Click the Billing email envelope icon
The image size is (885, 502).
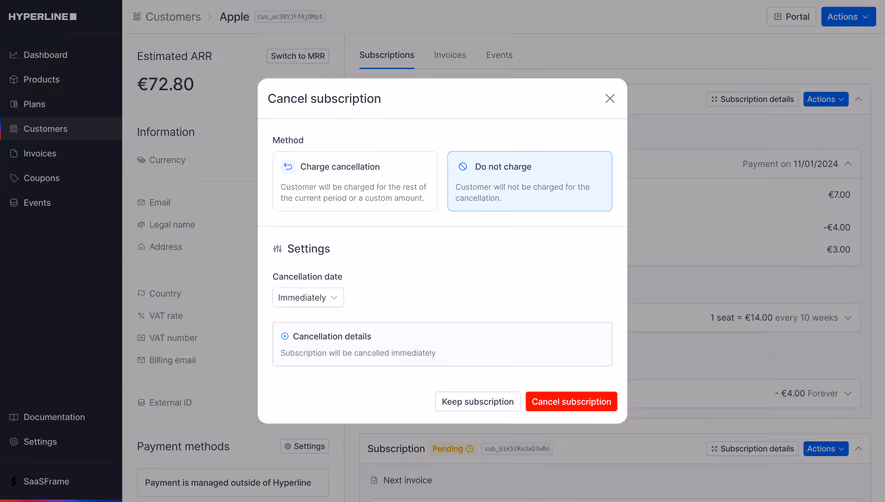[141, 360]
